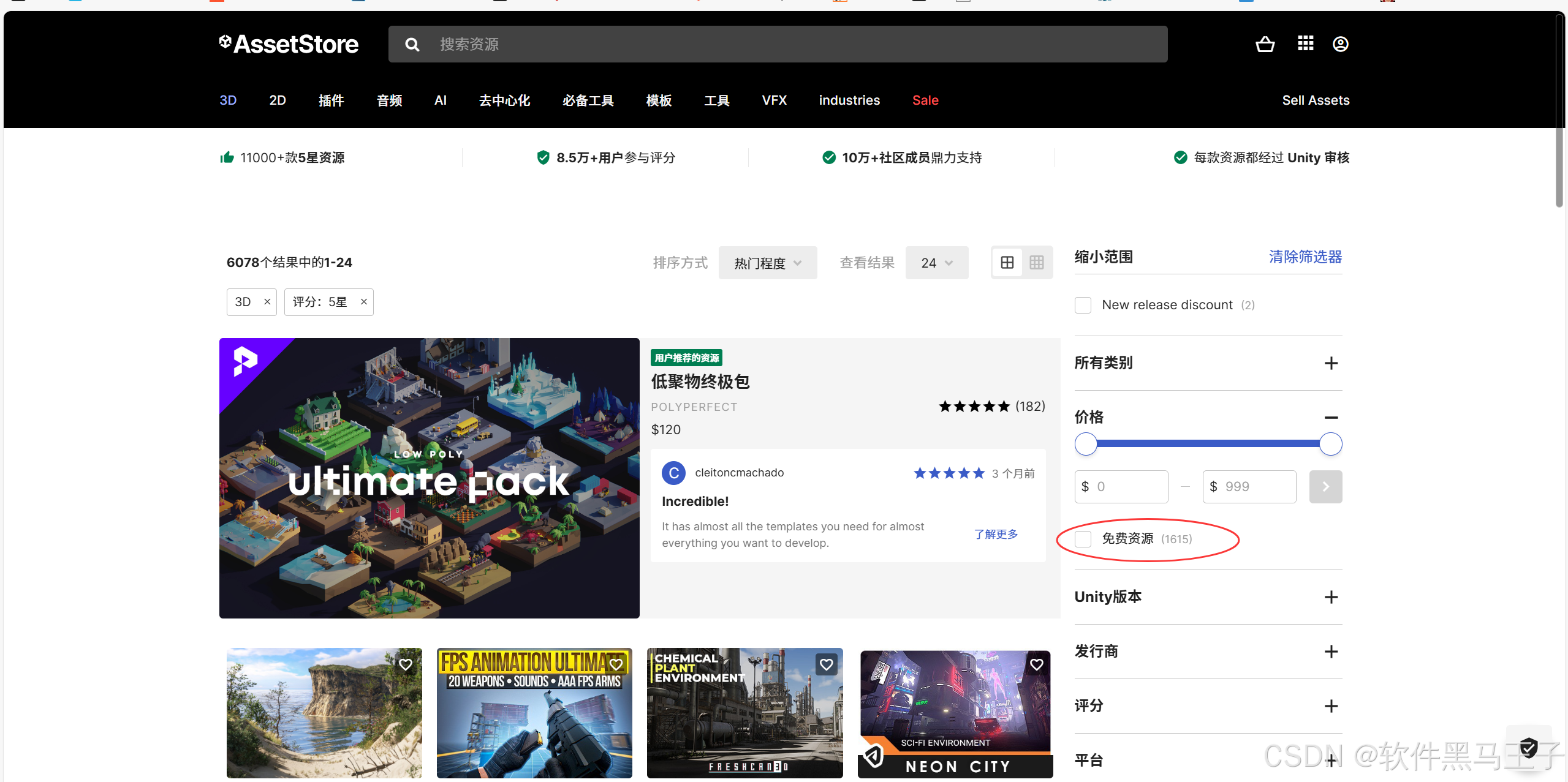Screen dimensions: 1568x782
Task: Expand the Unity版本 filter section
Action: click(x=1331, y=597)
